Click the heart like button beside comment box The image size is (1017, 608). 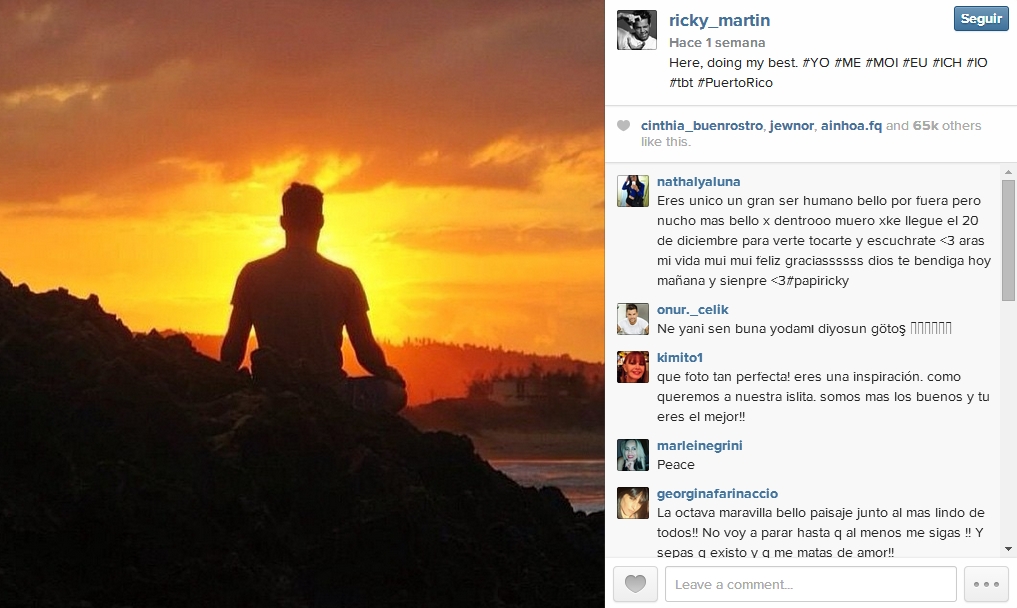[x=635, y=584]
